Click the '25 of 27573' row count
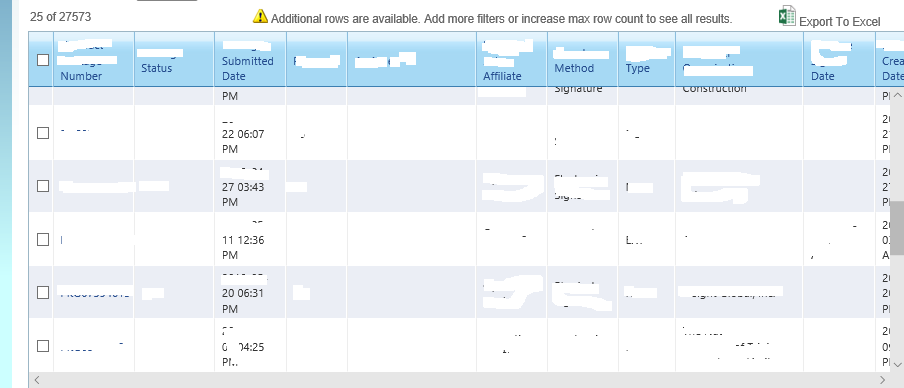This screenshot has height=388, width=904. tap(61, 17)
